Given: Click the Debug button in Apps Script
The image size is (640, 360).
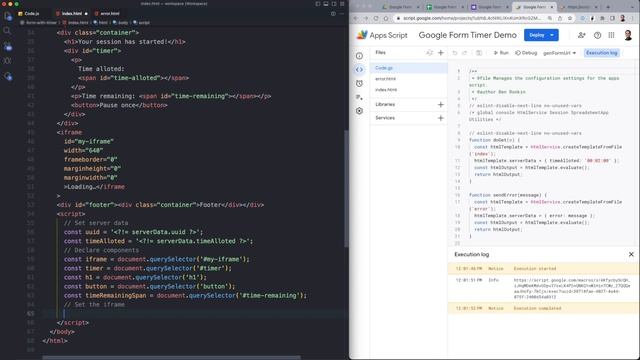Looking at the screenshot, I should click(x=526, y=53).
